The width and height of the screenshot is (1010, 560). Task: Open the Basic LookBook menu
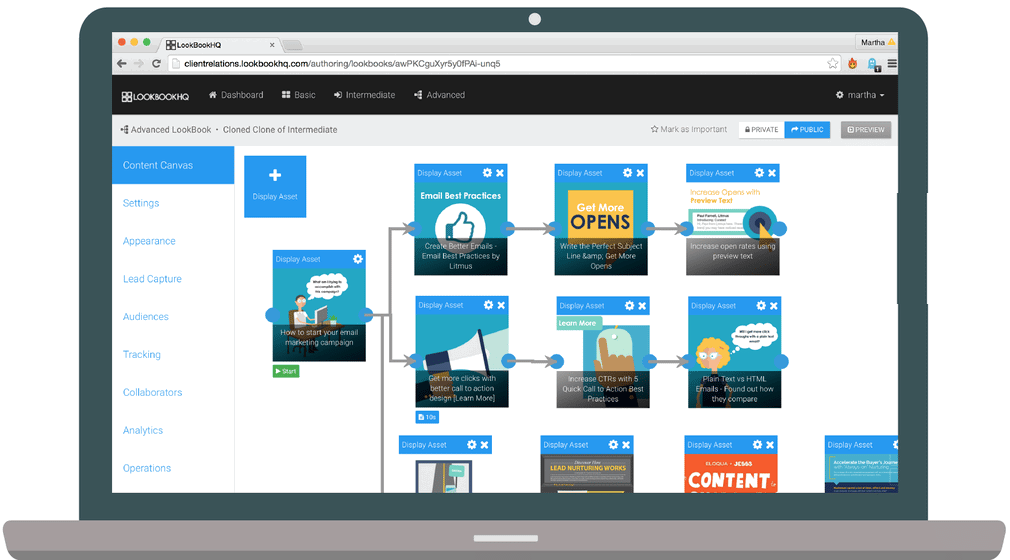[298, 95]
